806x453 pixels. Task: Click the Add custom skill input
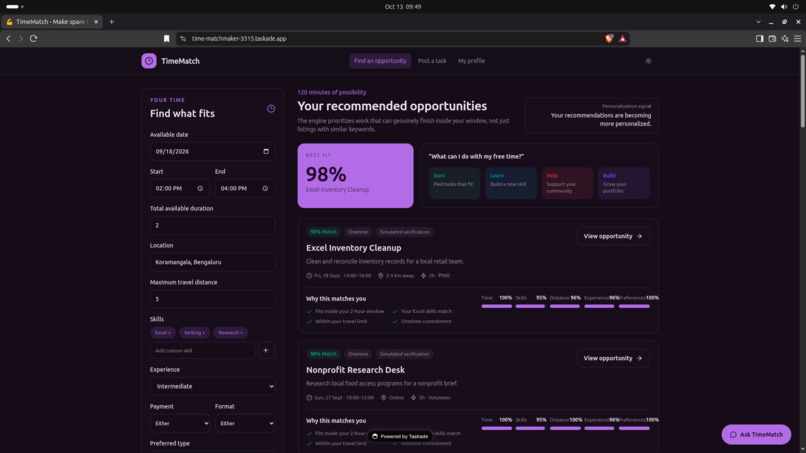(203, 350)
